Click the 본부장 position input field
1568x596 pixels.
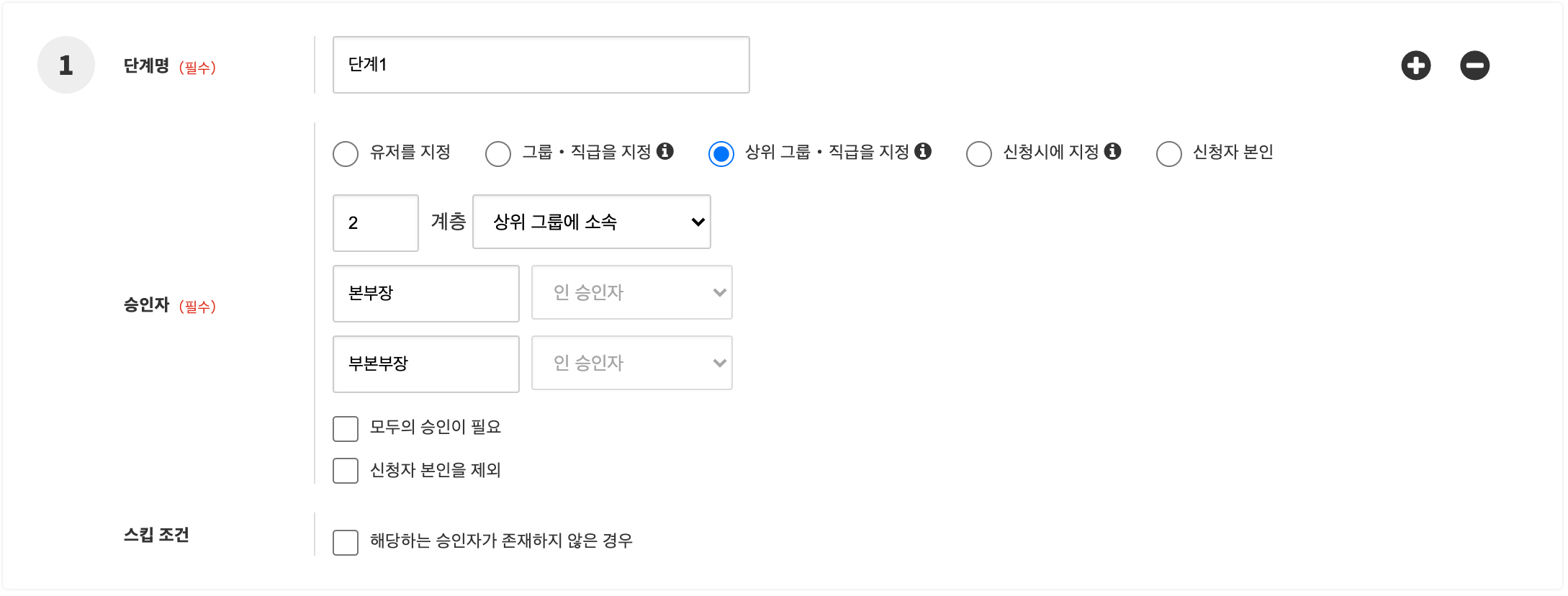pos(425,294)
